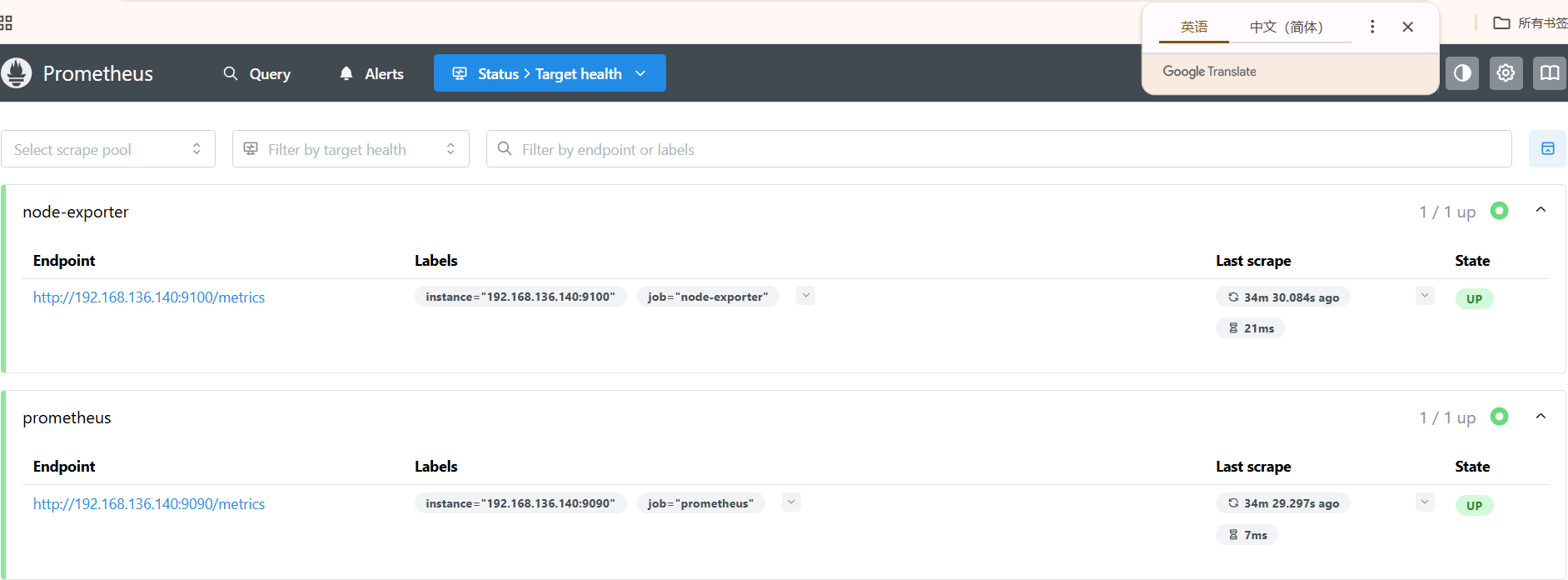Image resolution: width=1568 pixels, height=580 pixels.
Task: Click the job="prometheus" label badge
Action: [700, 503]
